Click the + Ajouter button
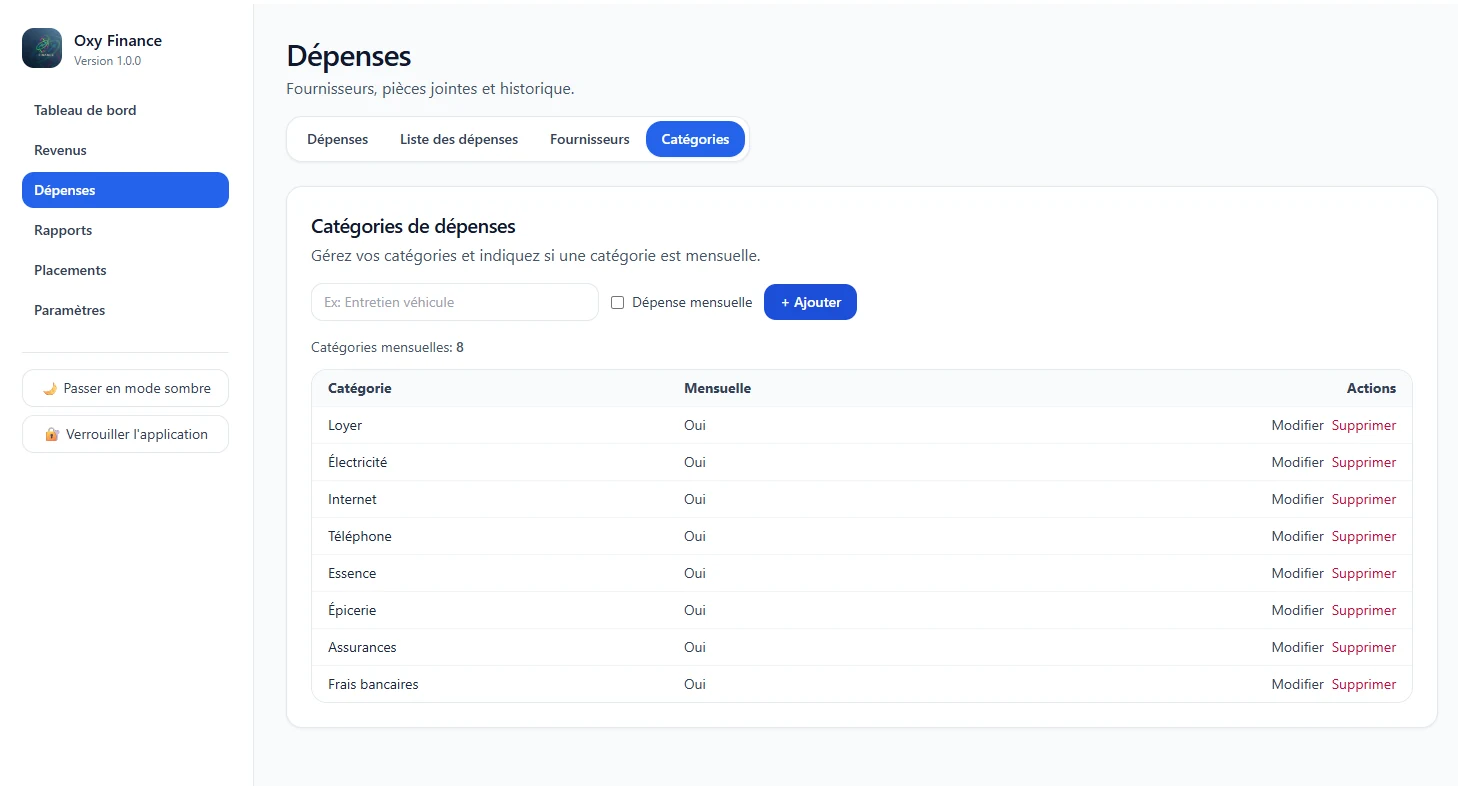 [810, 302]
